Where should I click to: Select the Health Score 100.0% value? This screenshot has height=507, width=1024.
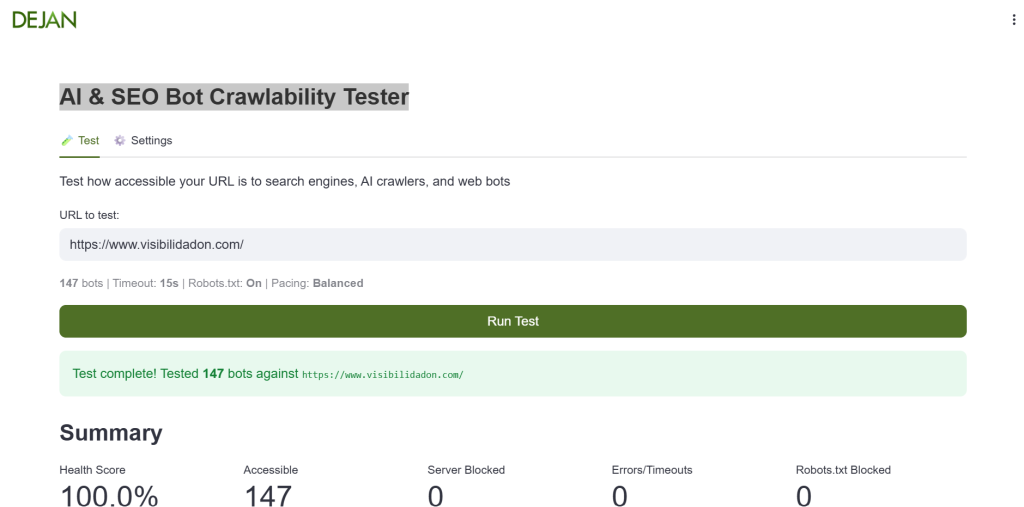pos(109,495)
